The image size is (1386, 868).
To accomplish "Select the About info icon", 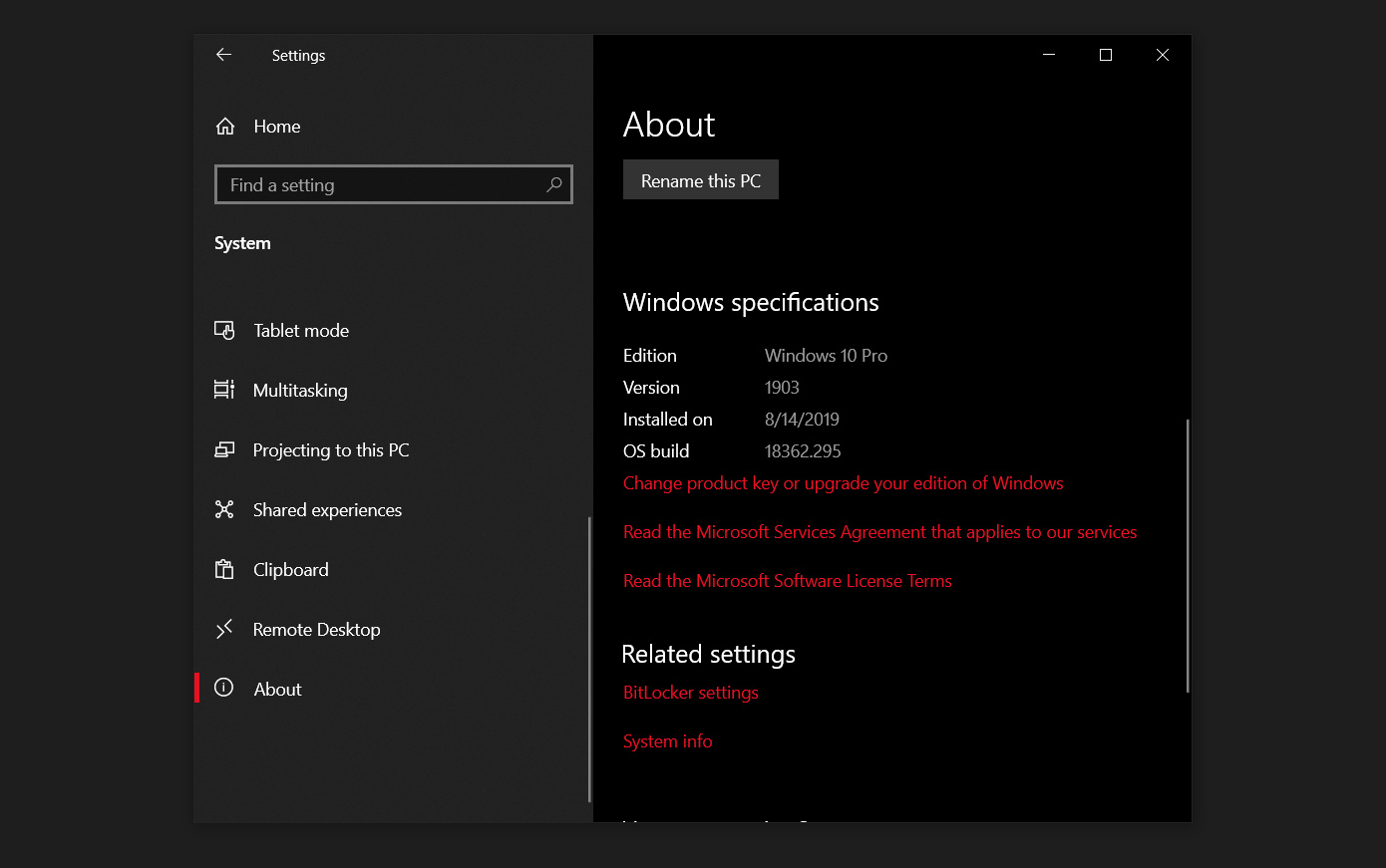I will (x=224, y=688).
